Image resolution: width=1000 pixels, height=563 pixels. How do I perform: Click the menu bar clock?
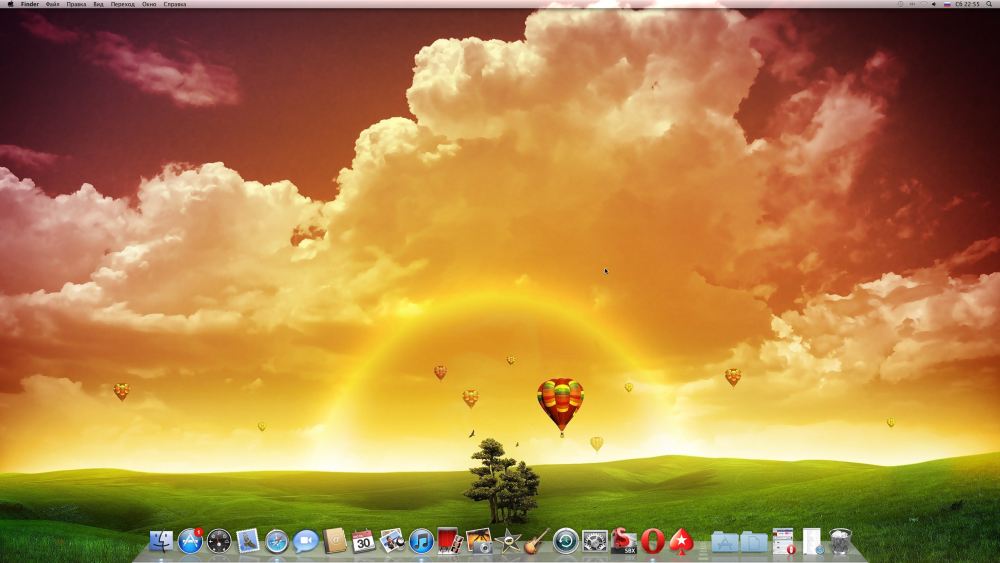pyautogui.click(x=967, y=4)
